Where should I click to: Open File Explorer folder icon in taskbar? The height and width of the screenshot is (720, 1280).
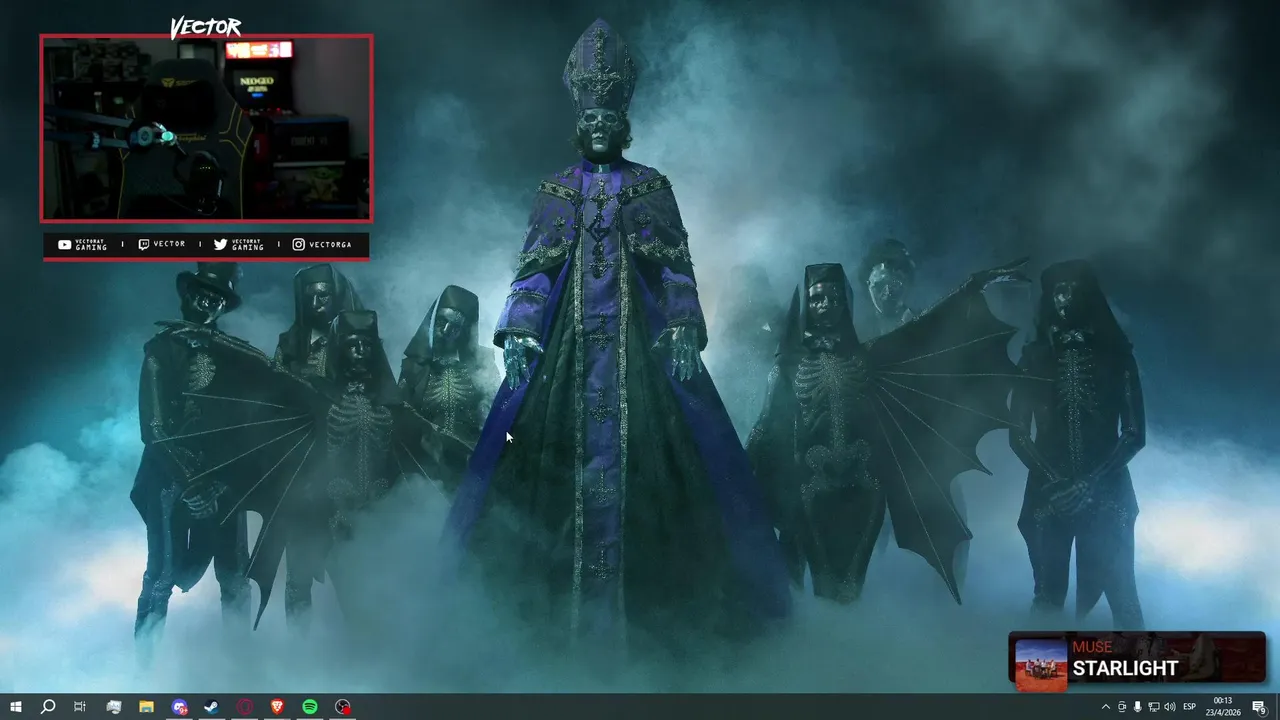coord(146,707)
